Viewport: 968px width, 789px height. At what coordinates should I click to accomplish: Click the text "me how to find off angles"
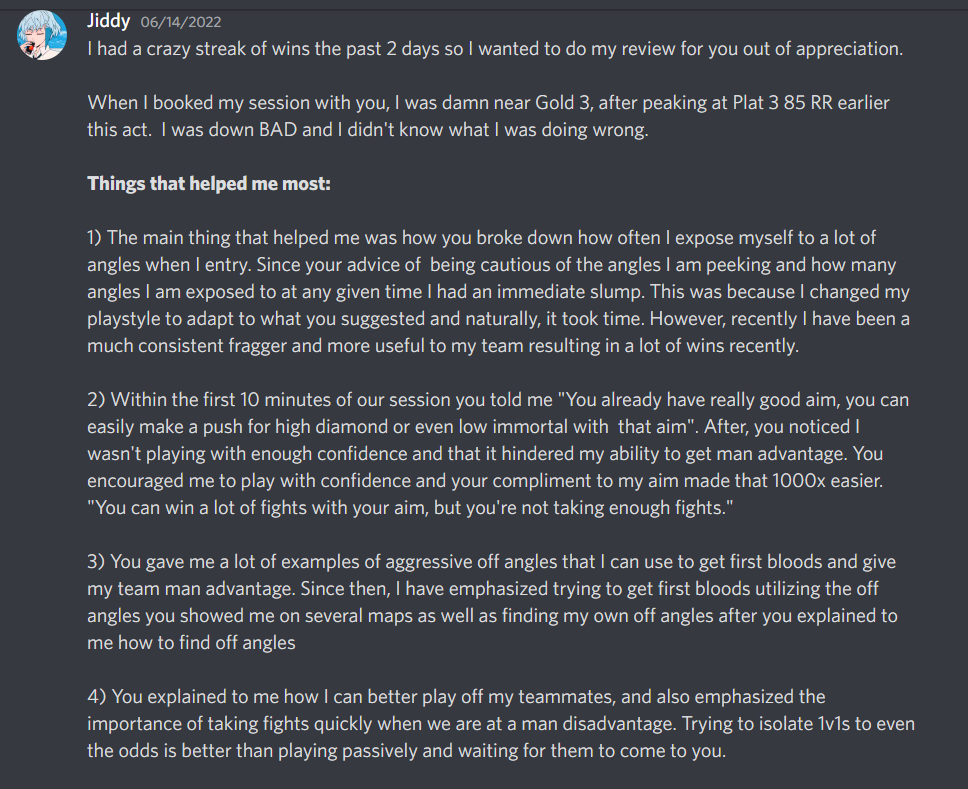tap(191, 643)
